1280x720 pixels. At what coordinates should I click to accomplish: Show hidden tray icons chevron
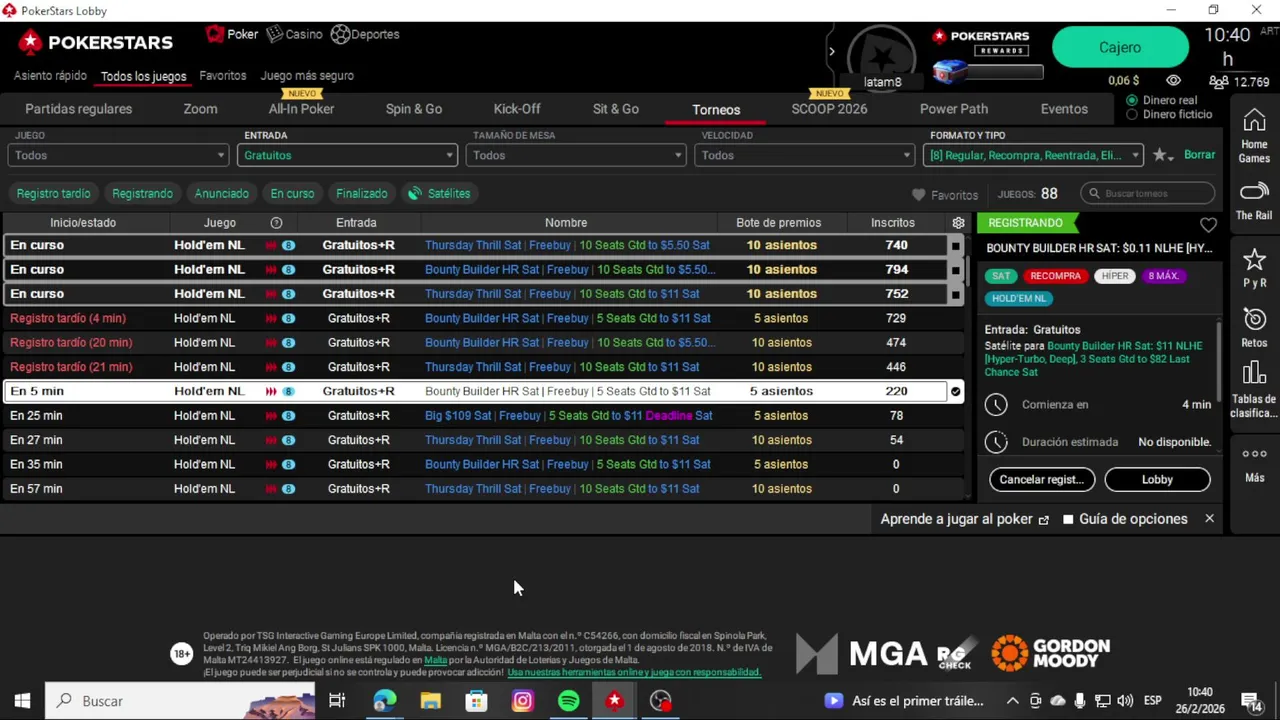click(x=1012, y=701)
